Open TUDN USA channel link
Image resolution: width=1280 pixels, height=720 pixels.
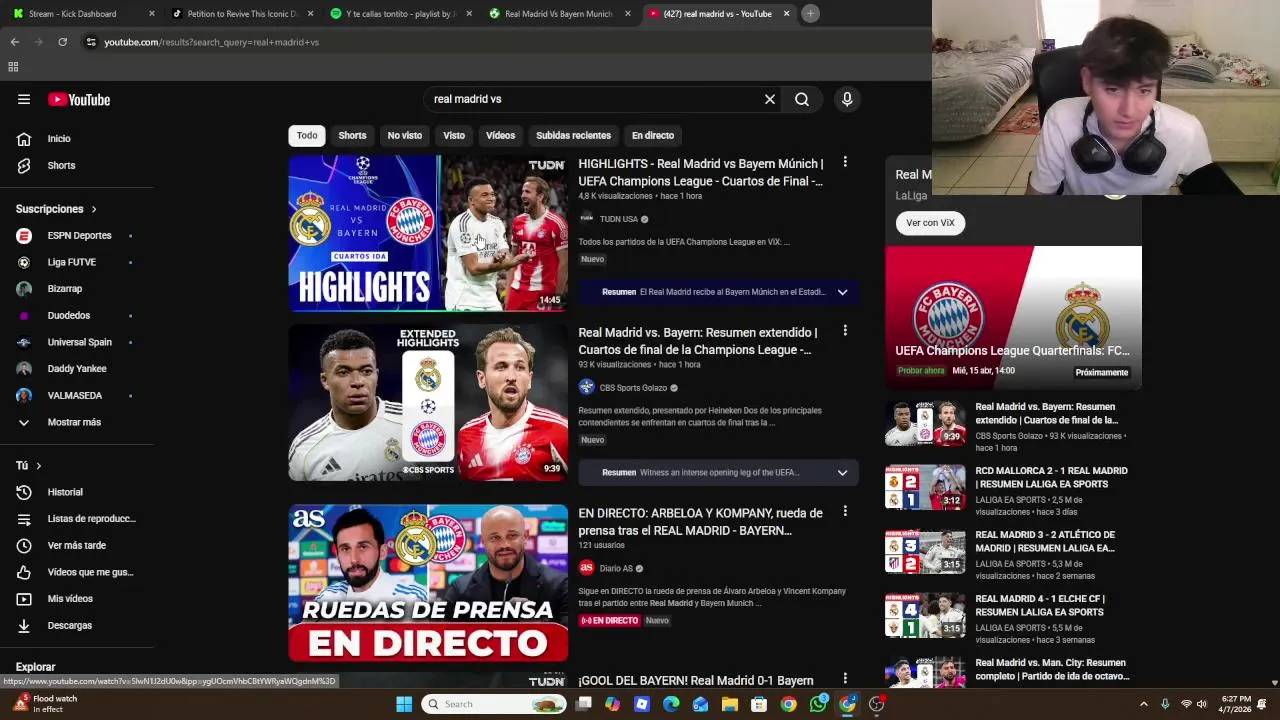point(618,219)
